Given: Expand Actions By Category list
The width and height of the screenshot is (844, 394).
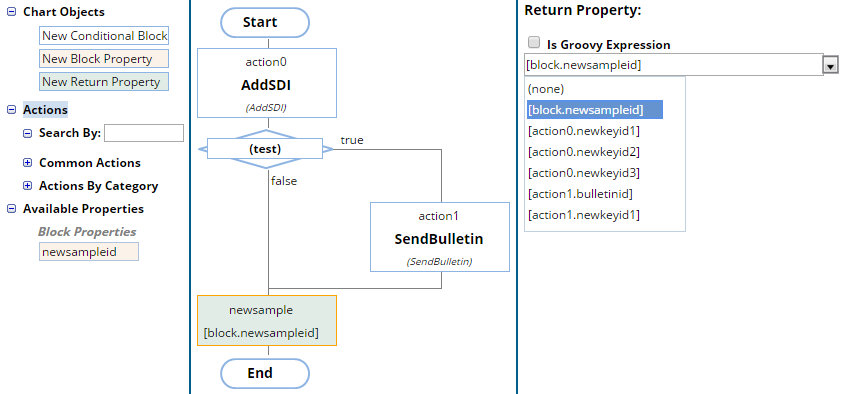Looking at the screenshot, I should click(27, 186).
